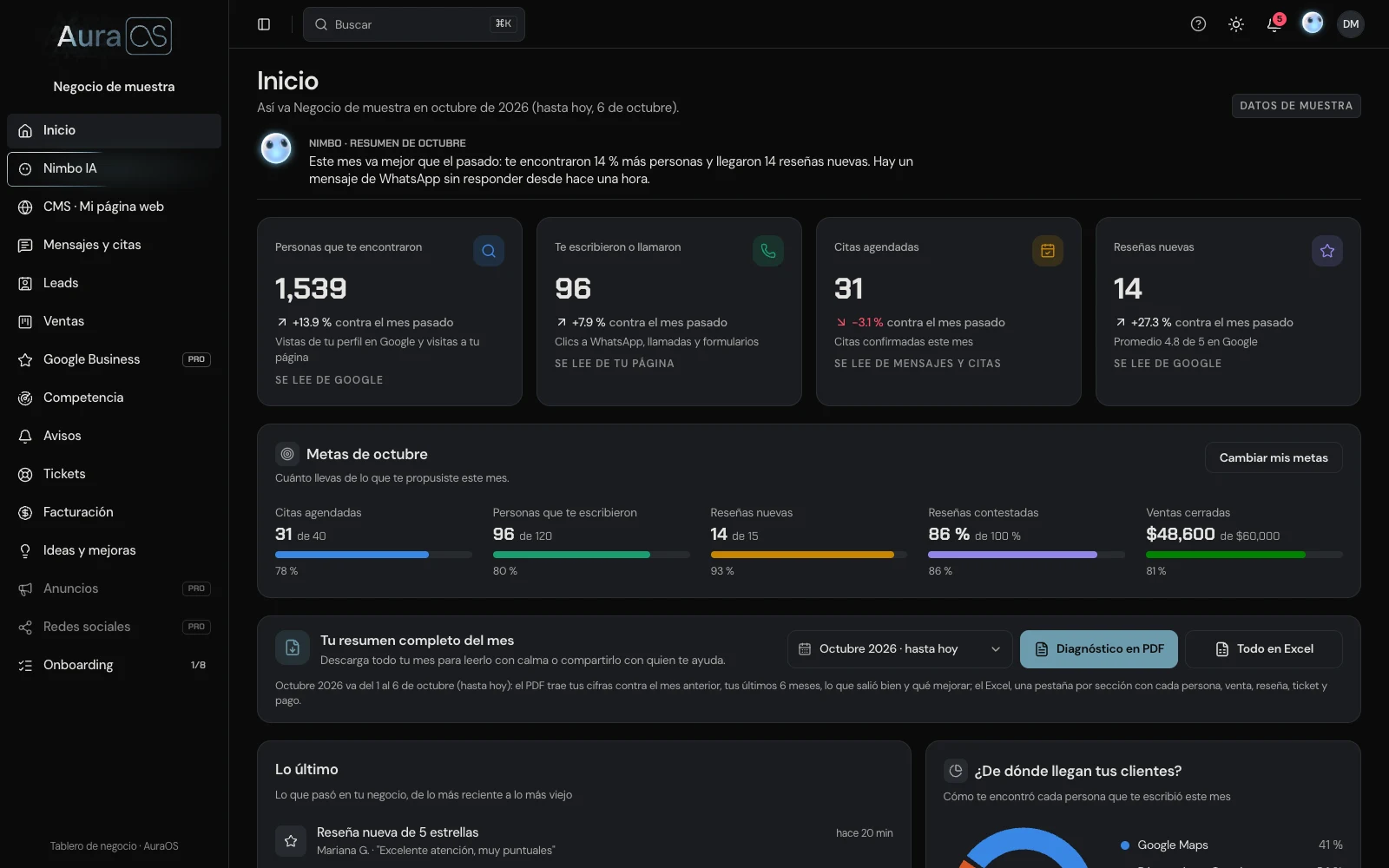The image size is (1389, 868).
Task: Click the download file icon by Tu resumen completo
Action: coord(293,648)
